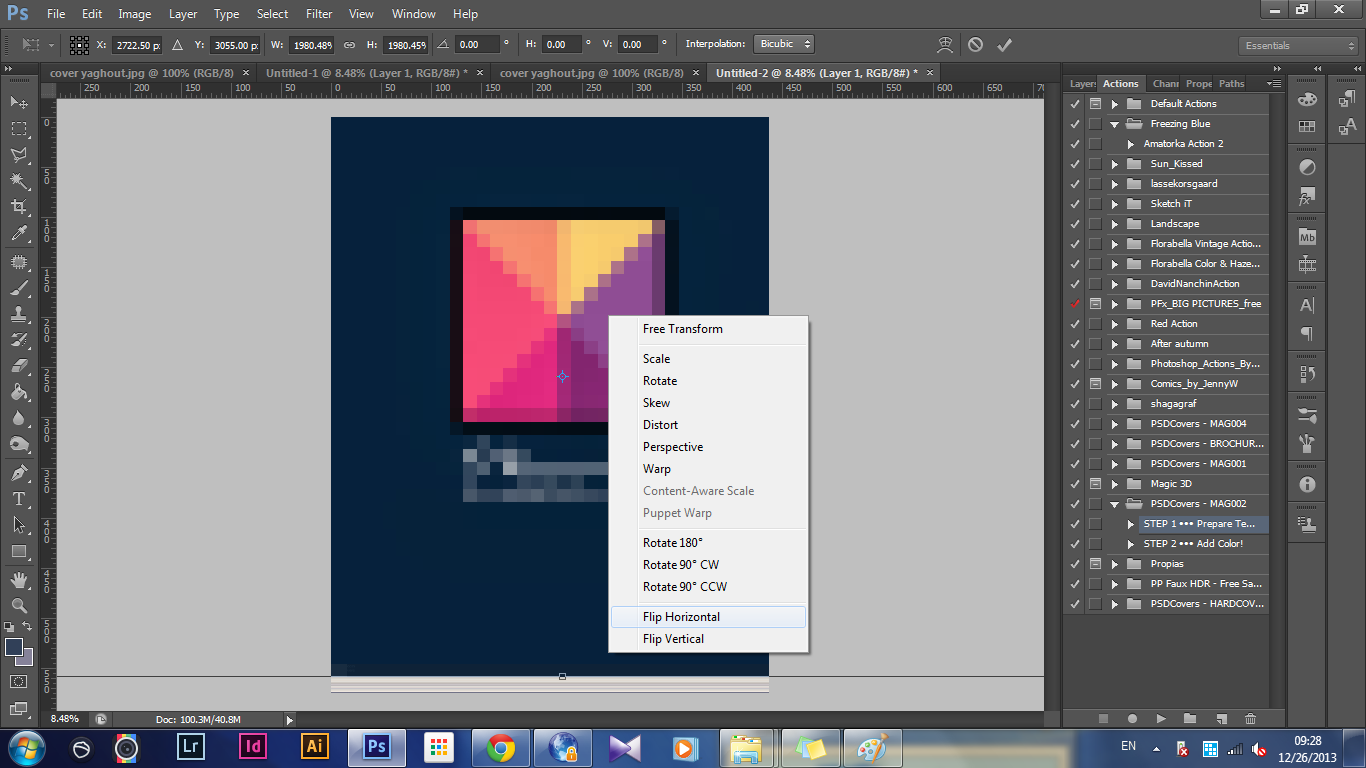This screenshot has height=768, width=1366.
Task: Toggle the checkmark for Default Actions set
Action: (1075, 104)
